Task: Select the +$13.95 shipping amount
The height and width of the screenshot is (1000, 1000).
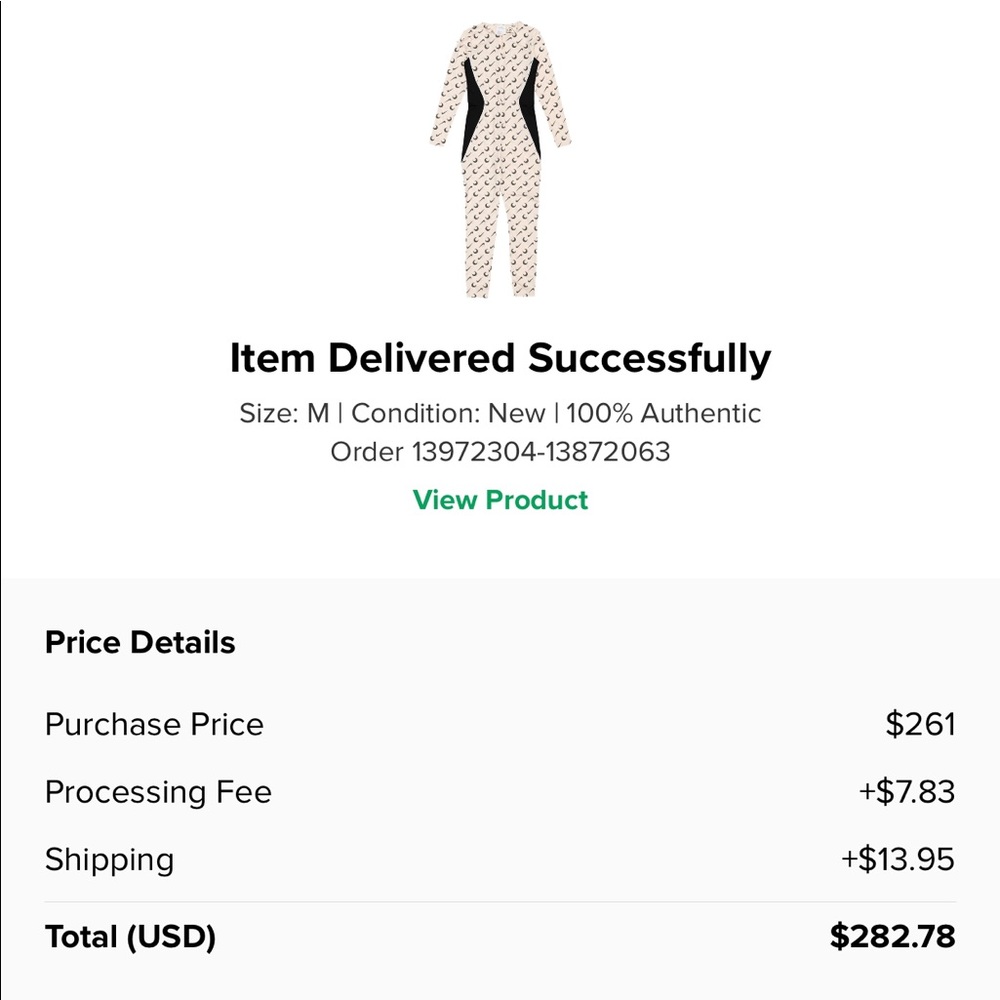Action: [x=898, y=860]
